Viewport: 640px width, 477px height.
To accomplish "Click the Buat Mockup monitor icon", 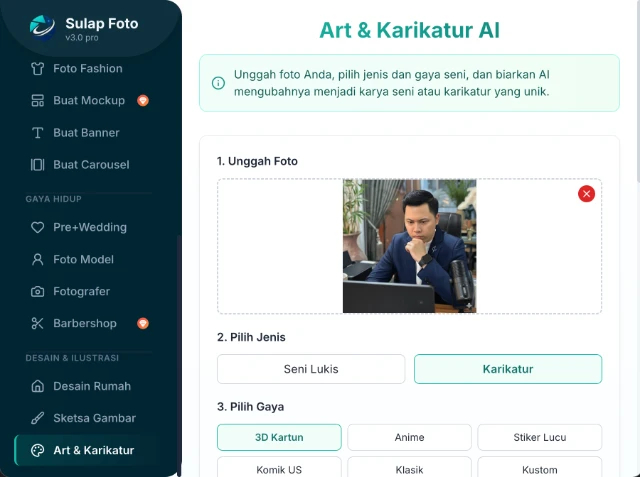I will click(38, 101).
